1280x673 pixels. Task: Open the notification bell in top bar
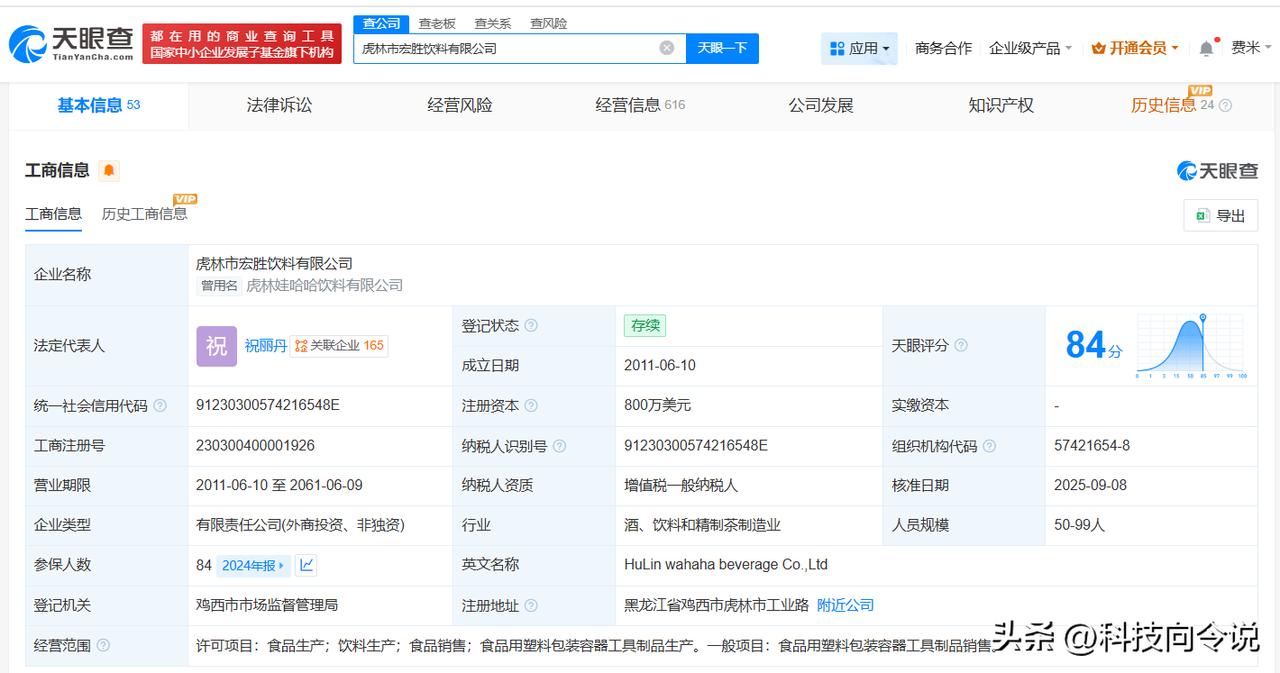[x=1206, y=48]
